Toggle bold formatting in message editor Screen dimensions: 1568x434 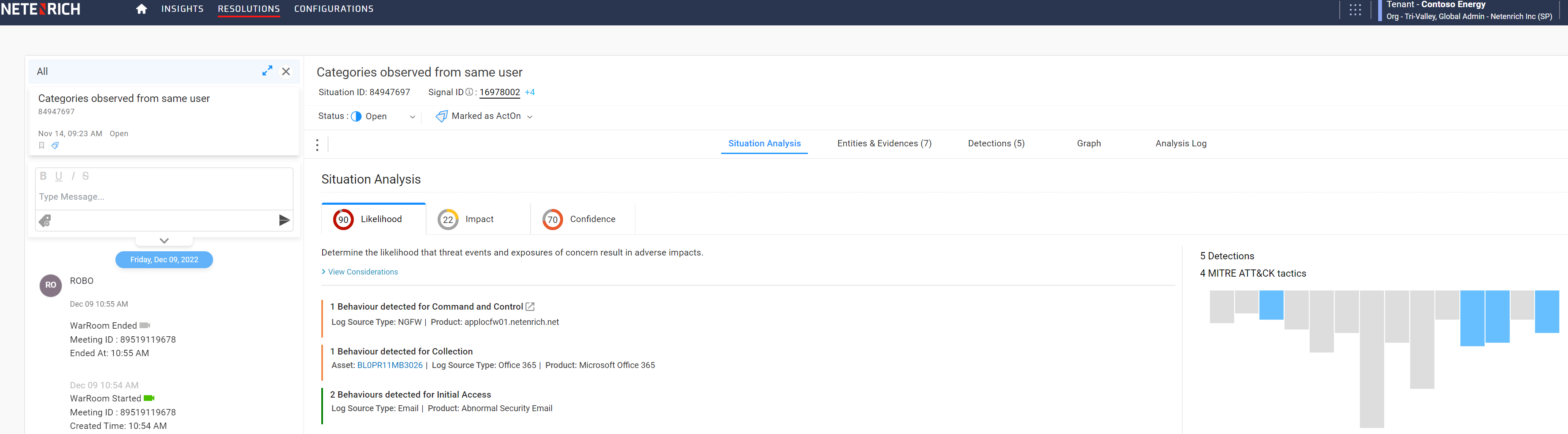43,176
